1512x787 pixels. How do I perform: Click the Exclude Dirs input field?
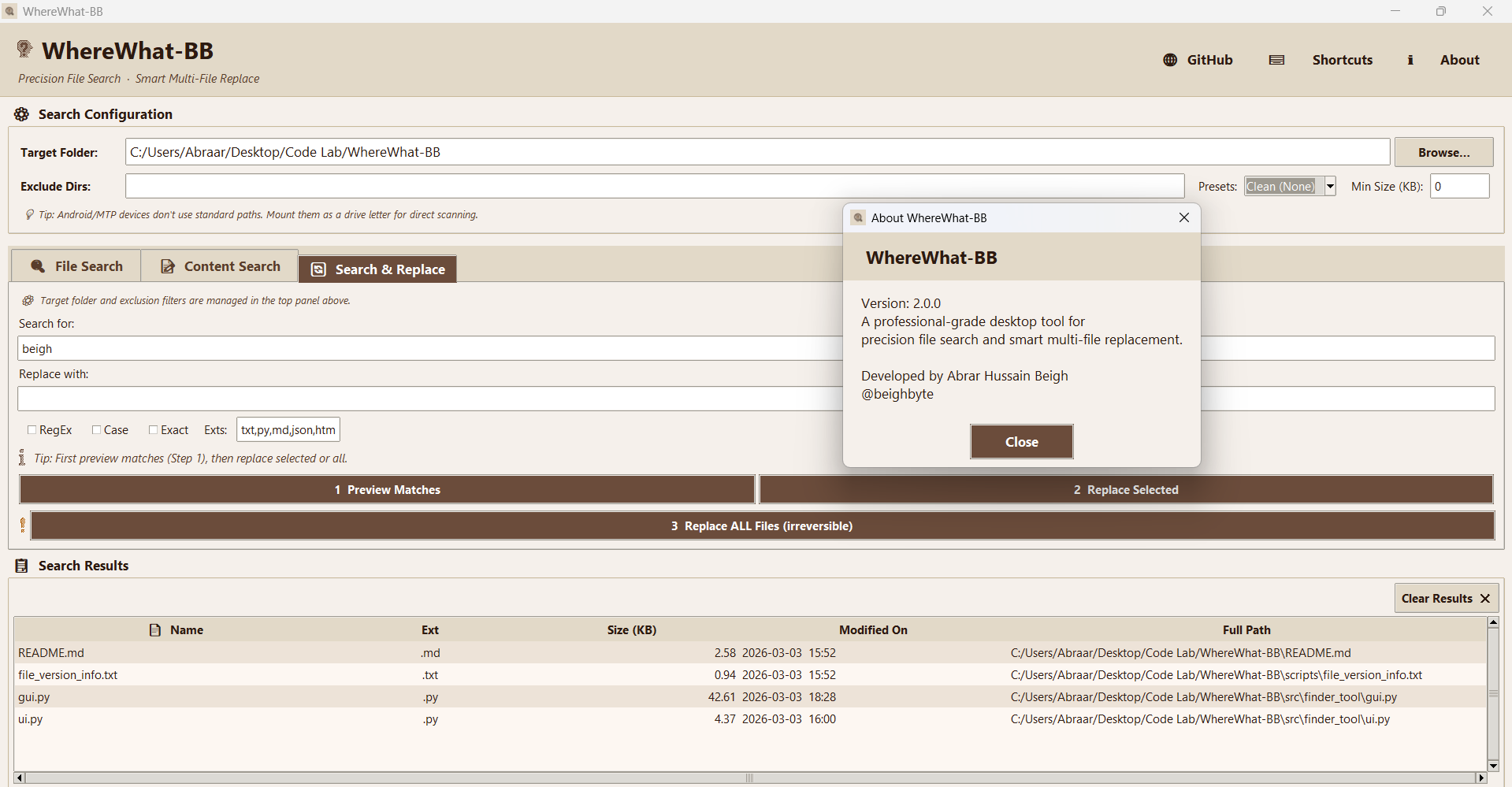tap(654, 187)
